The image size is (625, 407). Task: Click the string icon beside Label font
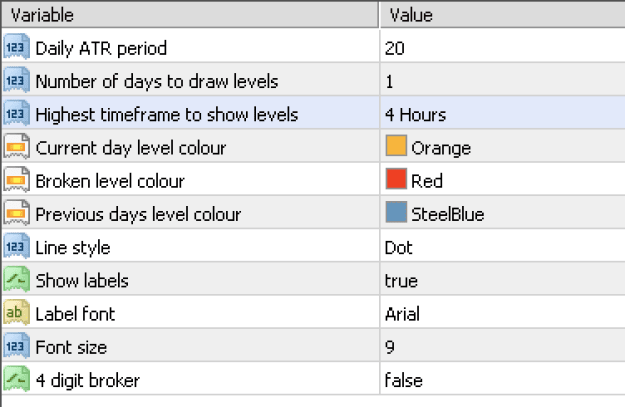click(x=17, y=313)
